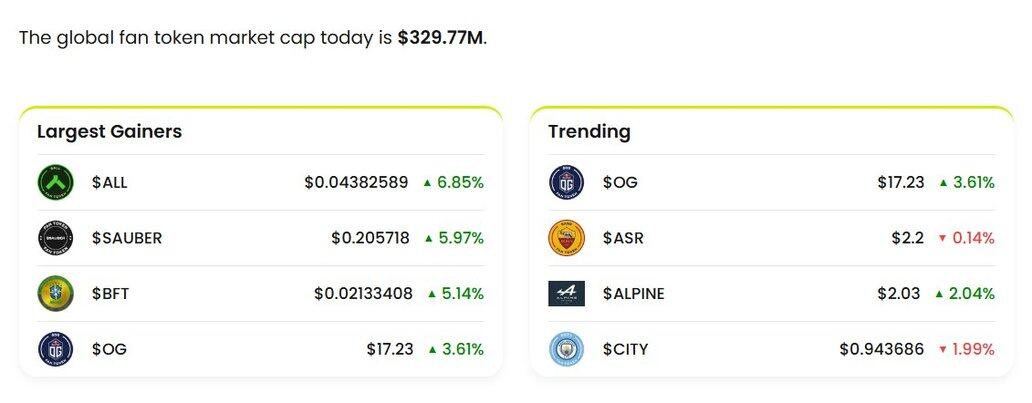Click the $ALL fan token logo icon
This screenshot has width=1032, height=403.
point(55,182)
